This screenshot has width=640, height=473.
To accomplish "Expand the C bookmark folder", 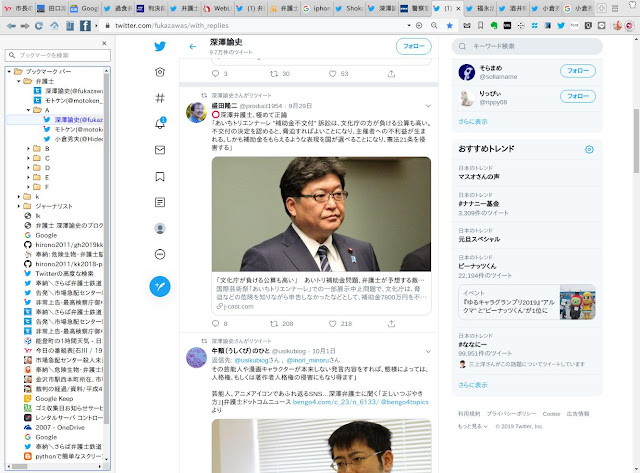I will click(28, 158).
